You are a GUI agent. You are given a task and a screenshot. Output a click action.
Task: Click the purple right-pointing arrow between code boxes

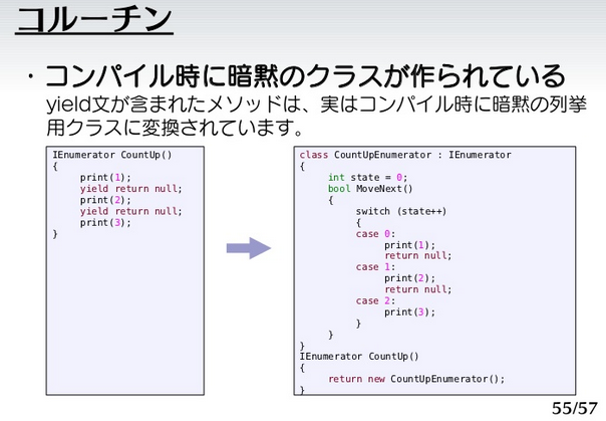click(248, 248)
